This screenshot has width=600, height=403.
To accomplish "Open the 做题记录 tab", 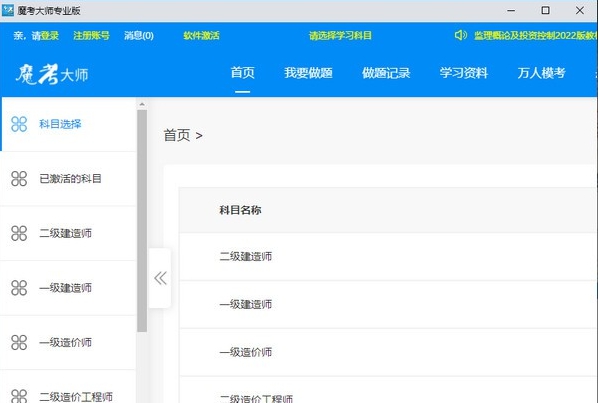I will coord(386,73).
